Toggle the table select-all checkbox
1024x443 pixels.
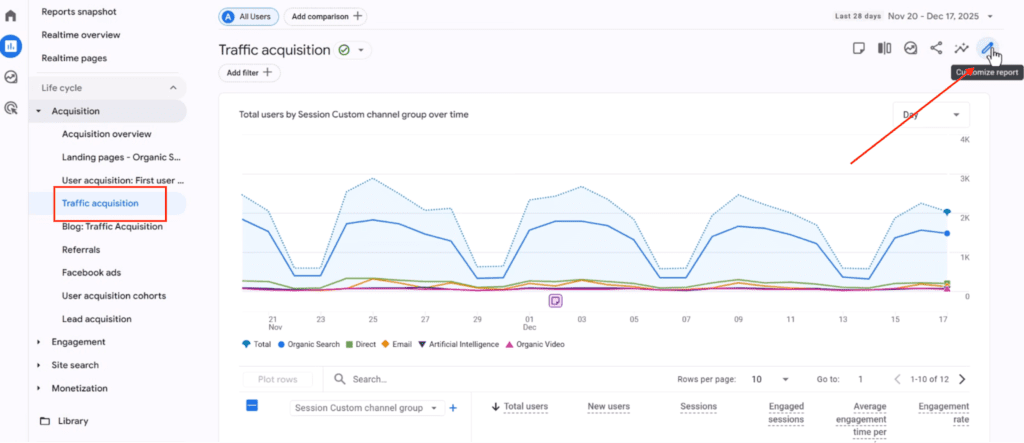253,406
